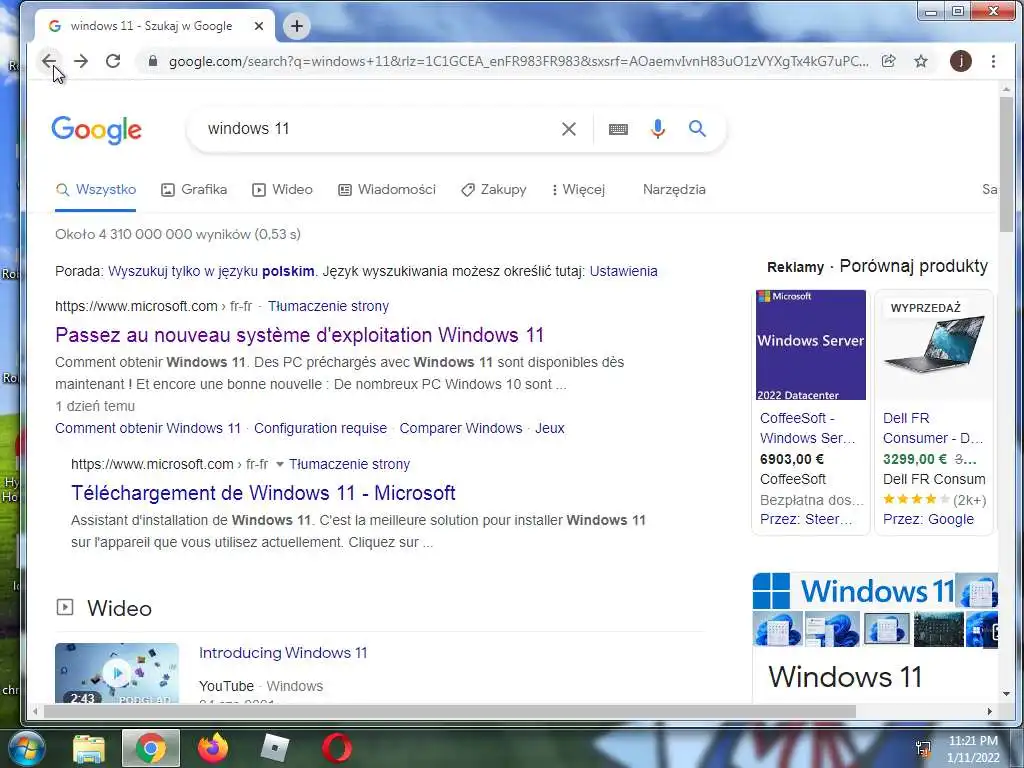Bookmark this page with the star icon
Viewport: 1024px width, 768px height.
(921, 61)
